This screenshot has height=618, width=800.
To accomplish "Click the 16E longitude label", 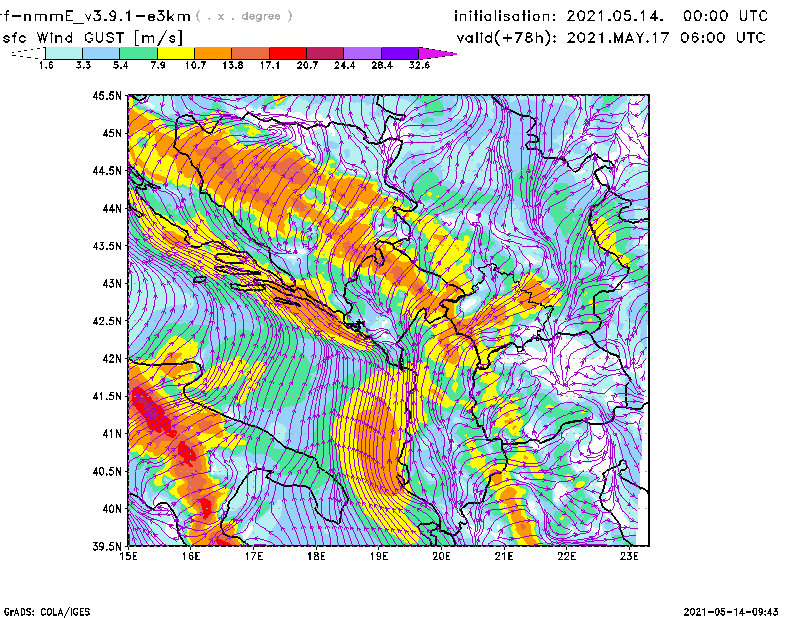I will point(191,556).
